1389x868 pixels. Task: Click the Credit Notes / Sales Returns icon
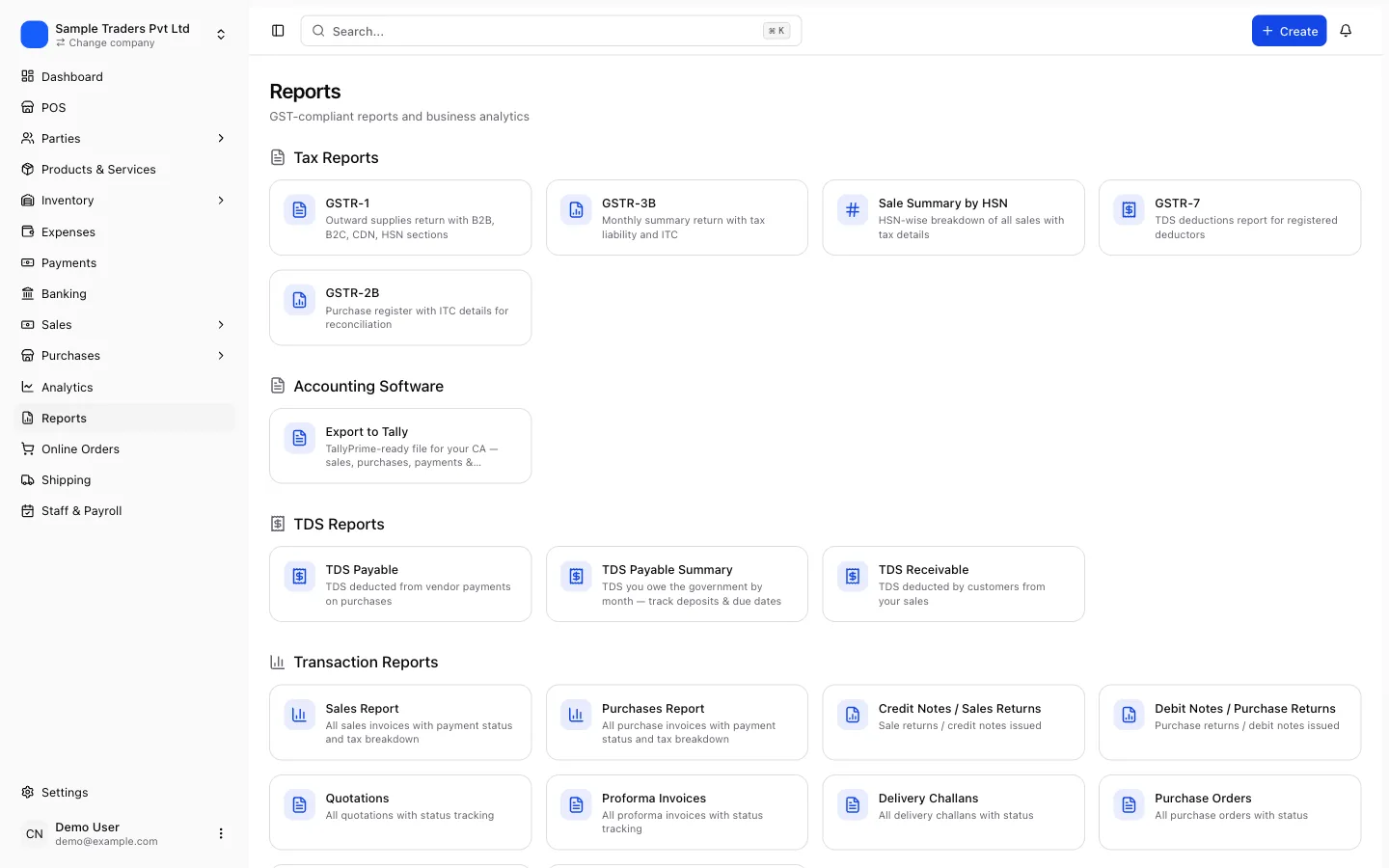pyautogui.click(x=853, y=715)
